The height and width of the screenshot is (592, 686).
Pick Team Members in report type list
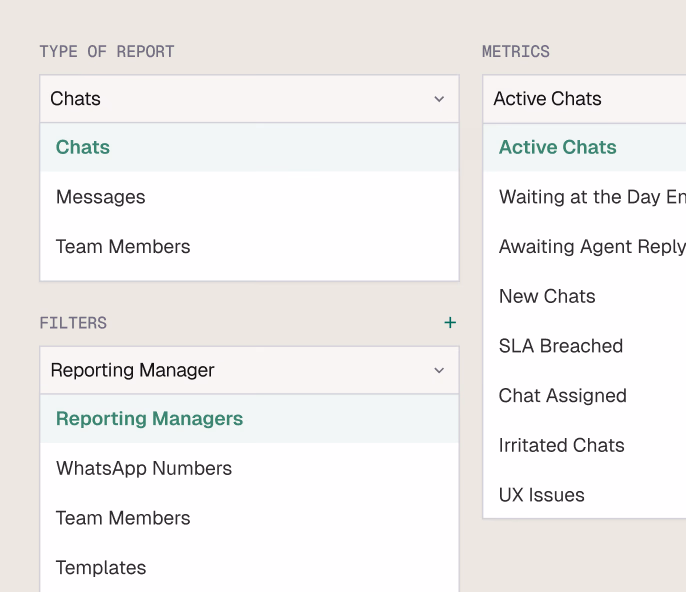pyautogui.click(x=123, y=247)
